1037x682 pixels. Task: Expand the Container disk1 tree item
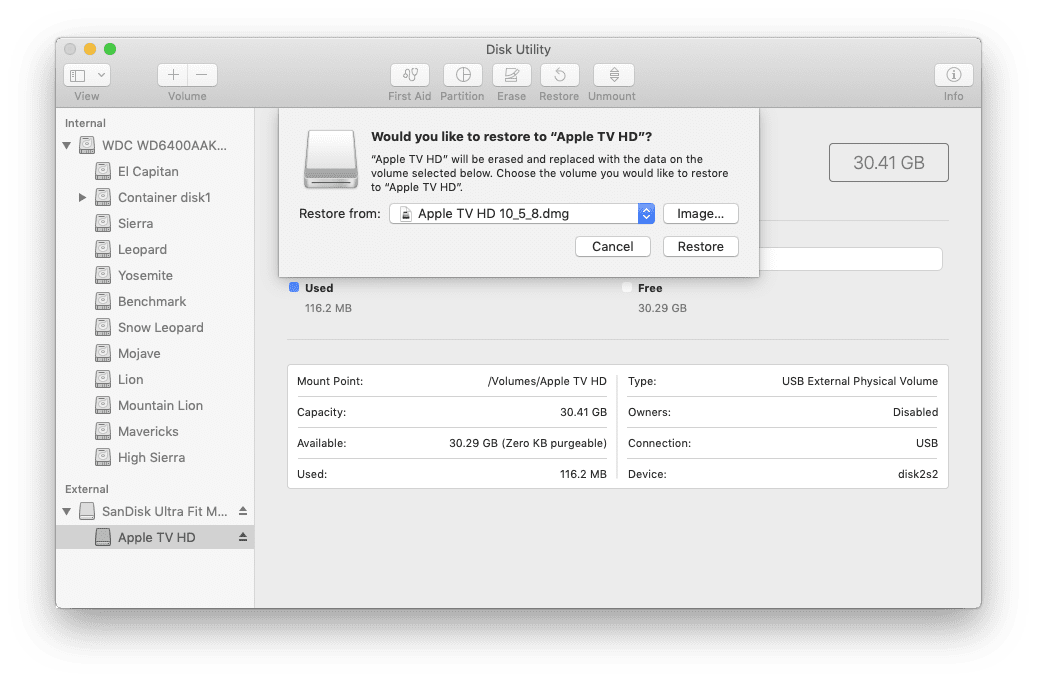click(x=82, y=197)
